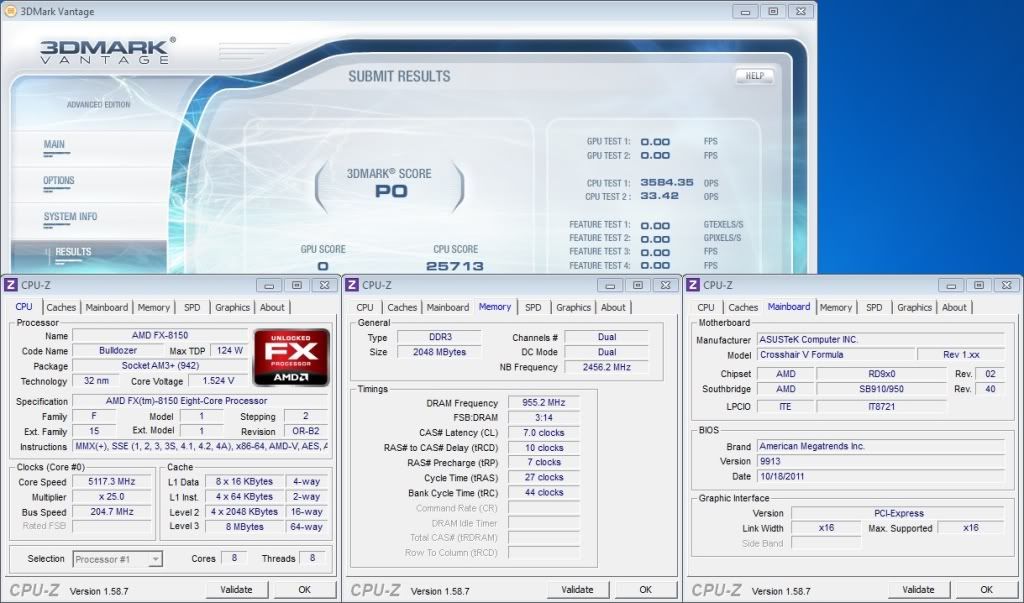Viewport: 1024px width, 603px height.
Task: Click the HELP button in 3DMark Vantage
Action: pos(755,76)
